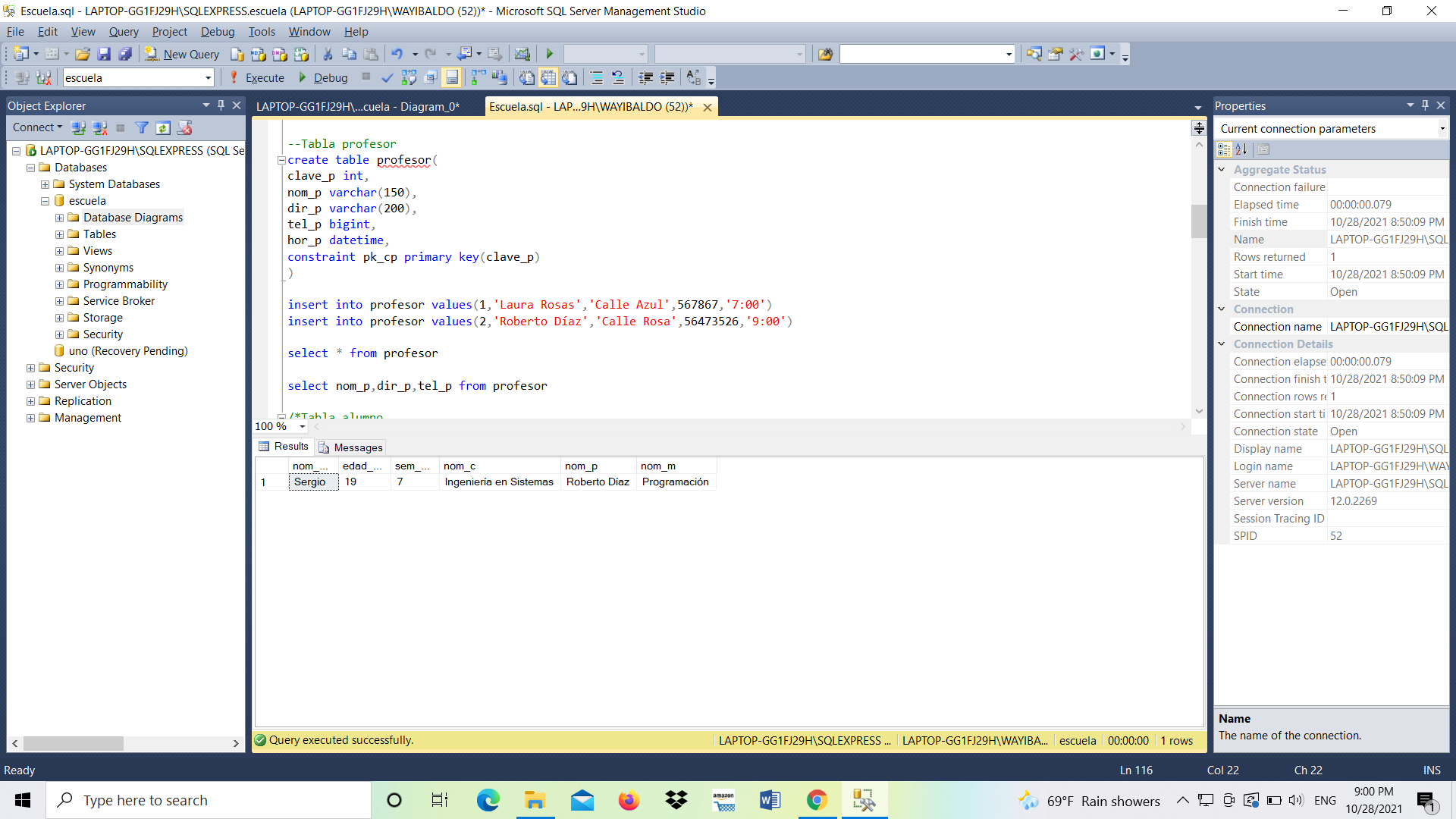The width and height of the screenshot is (1456, 819).
Task: Click the Save All icon
Action: [126, 54]
